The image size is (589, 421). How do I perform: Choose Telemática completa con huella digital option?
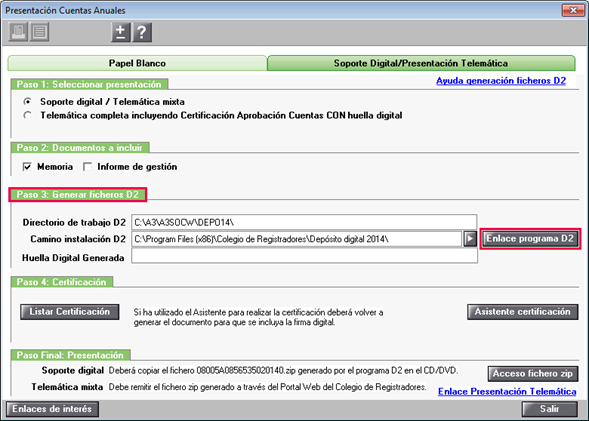[27, 115]
